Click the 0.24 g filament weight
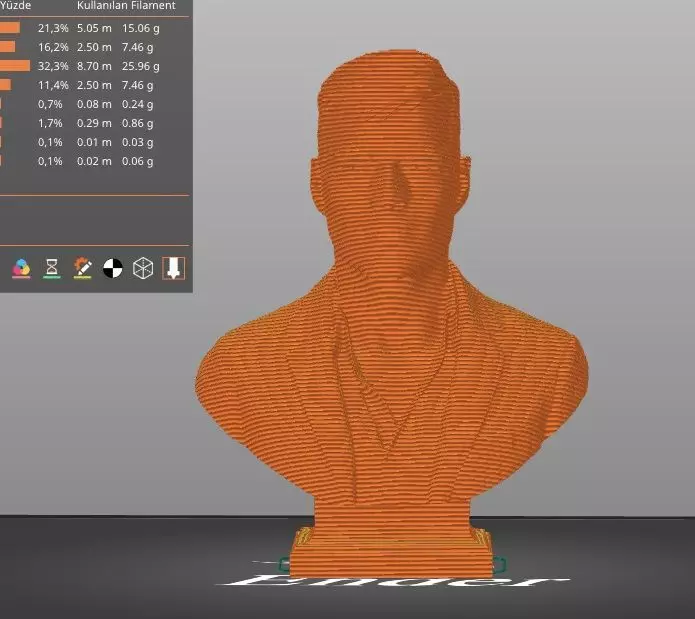This screenshot has height=619, width=695. click(x=138, y=104)
